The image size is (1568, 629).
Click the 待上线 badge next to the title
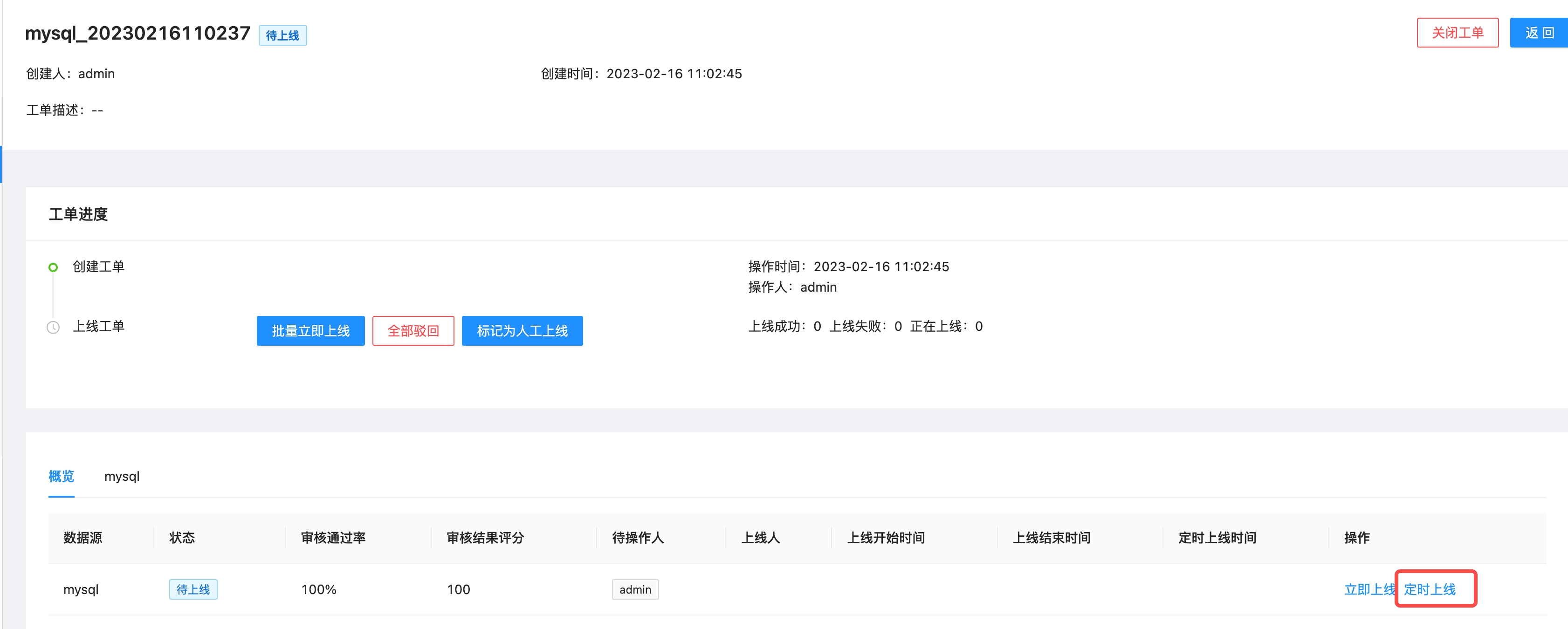point(282,34)
